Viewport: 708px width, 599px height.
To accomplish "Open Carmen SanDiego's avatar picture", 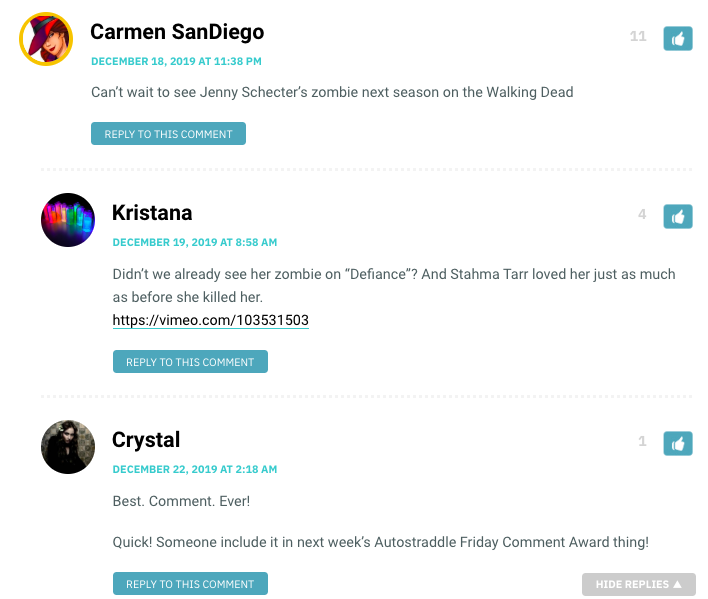I will click(46, 39).
